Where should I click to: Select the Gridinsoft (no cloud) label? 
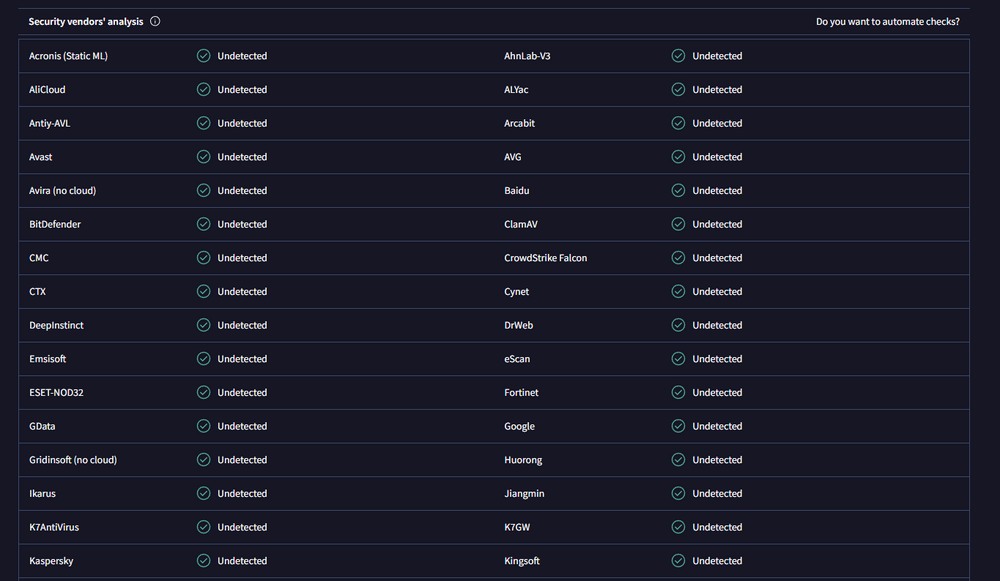(73, 460)
